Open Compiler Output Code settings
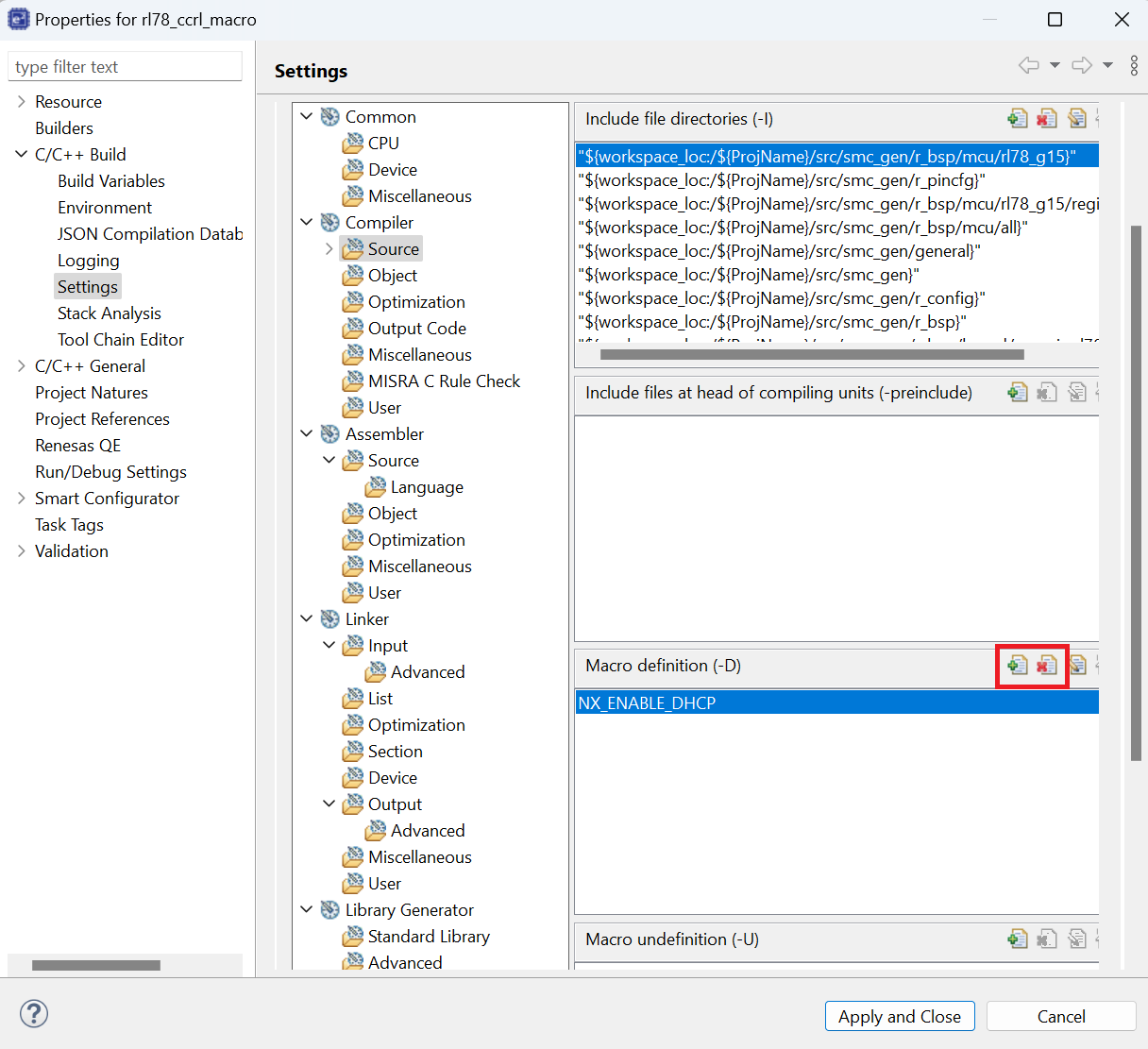Viewport: 1148px width, 1049px height. [417, 329]
